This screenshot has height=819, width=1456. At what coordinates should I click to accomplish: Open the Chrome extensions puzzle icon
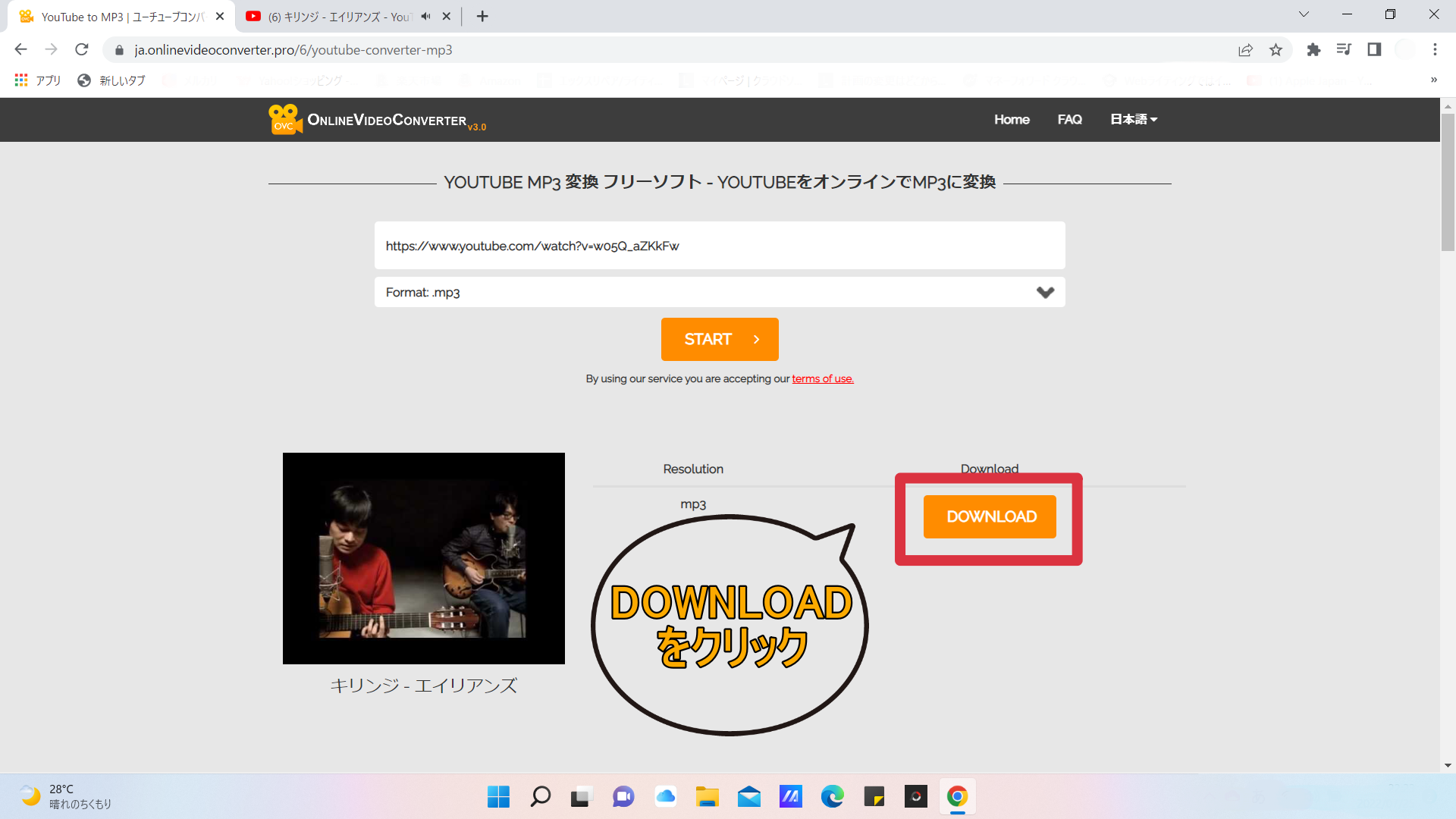click(1313, 50)
